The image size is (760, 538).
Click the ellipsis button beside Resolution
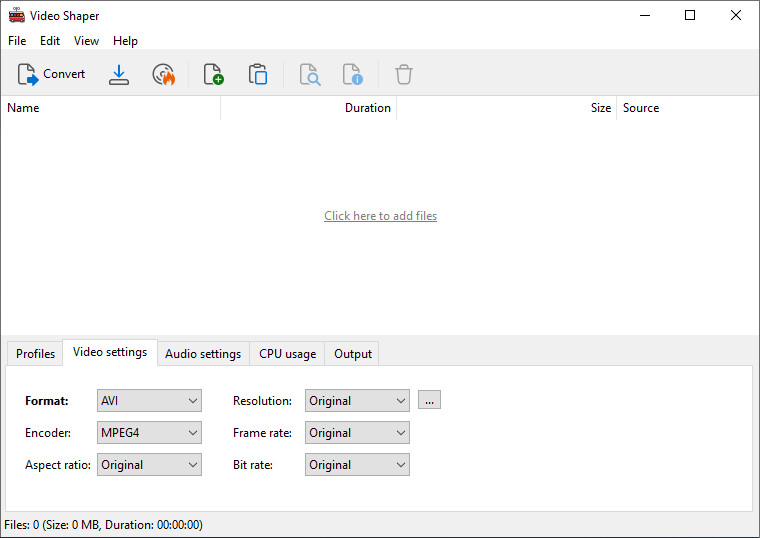click(x=429, y=400)
